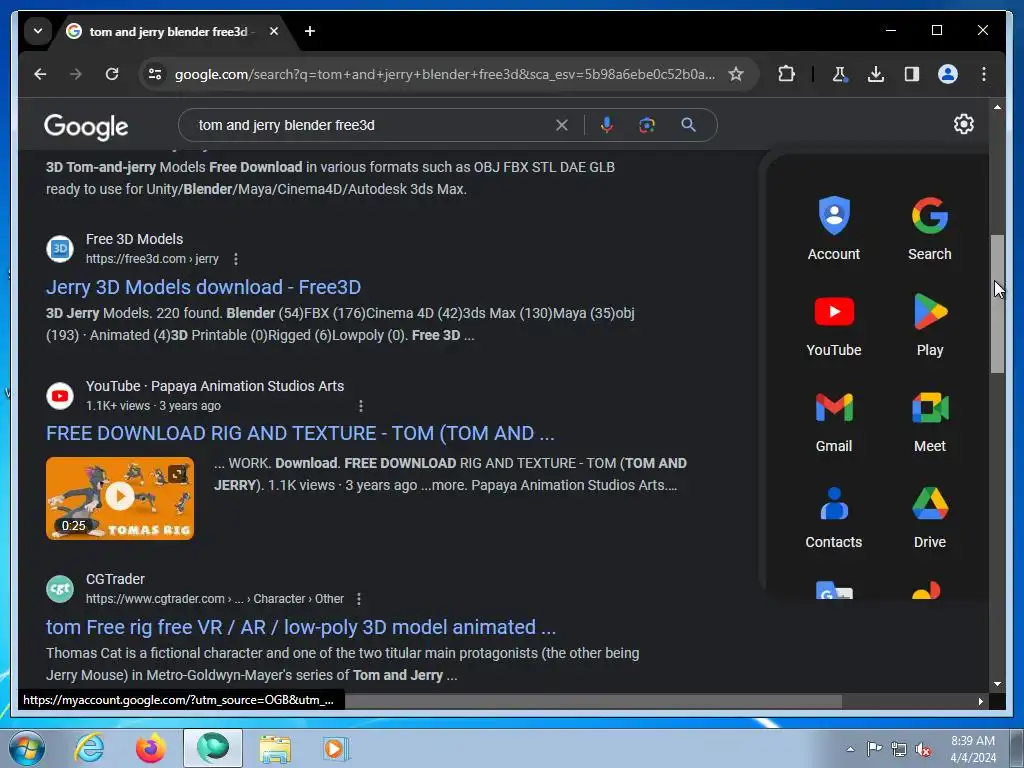Open the Google Account app icon

(833, 229)
